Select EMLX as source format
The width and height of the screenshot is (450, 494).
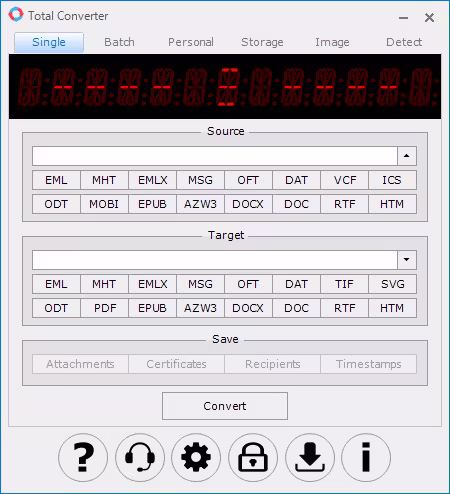(152, 180)
